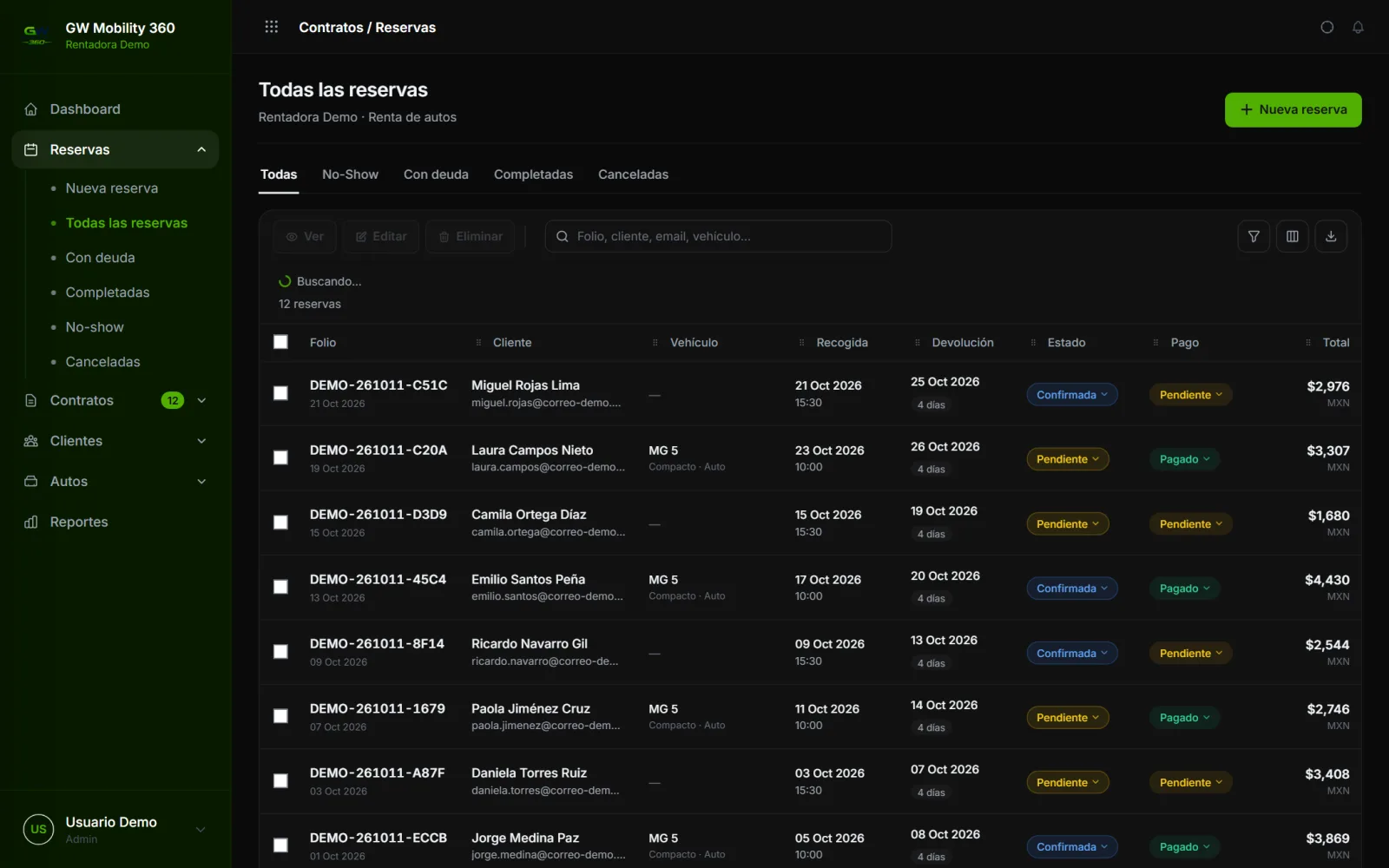Expand the Contratos sidebar section
Screen dimensions: 1389x868
click(201, 400)
